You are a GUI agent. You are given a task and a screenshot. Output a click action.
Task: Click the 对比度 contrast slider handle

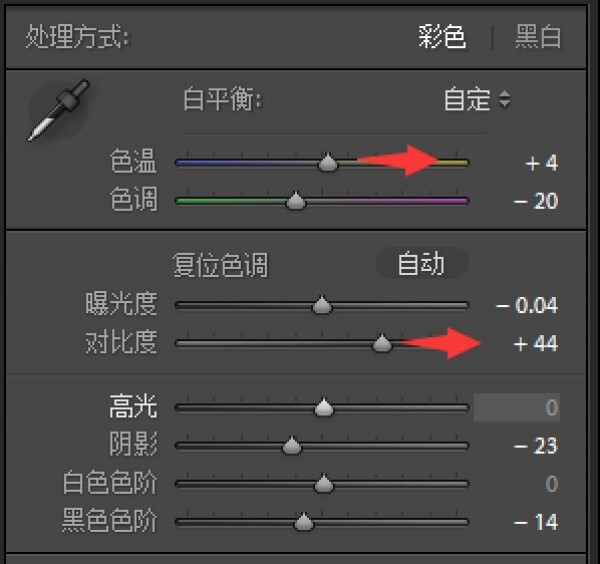(382, 343)
